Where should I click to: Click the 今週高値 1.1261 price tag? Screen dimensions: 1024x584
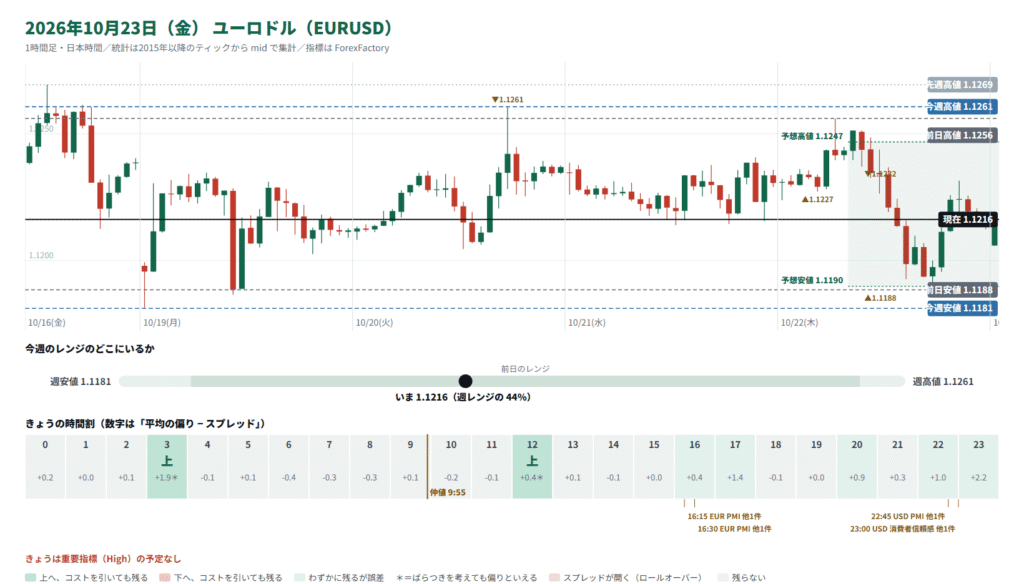962,106
